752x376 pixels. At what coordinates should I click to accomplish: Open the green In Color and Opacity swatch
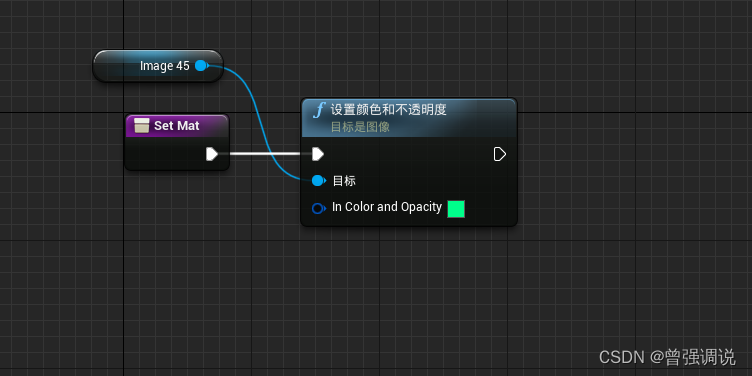456,209
